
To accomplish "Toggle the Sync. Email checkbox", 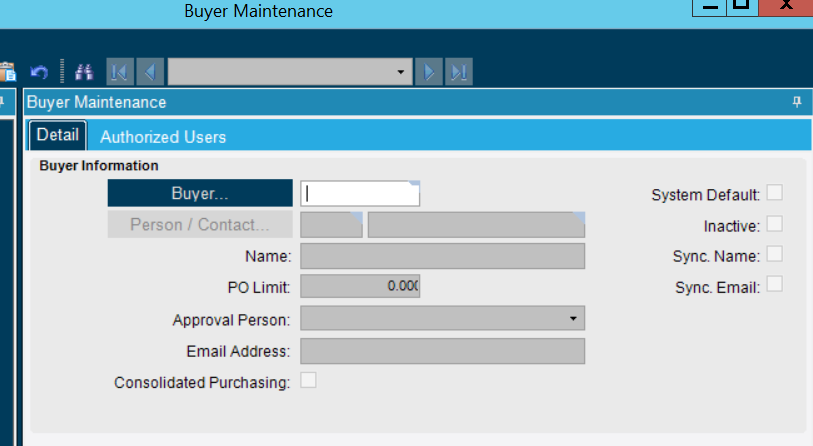I will (775, 284).
